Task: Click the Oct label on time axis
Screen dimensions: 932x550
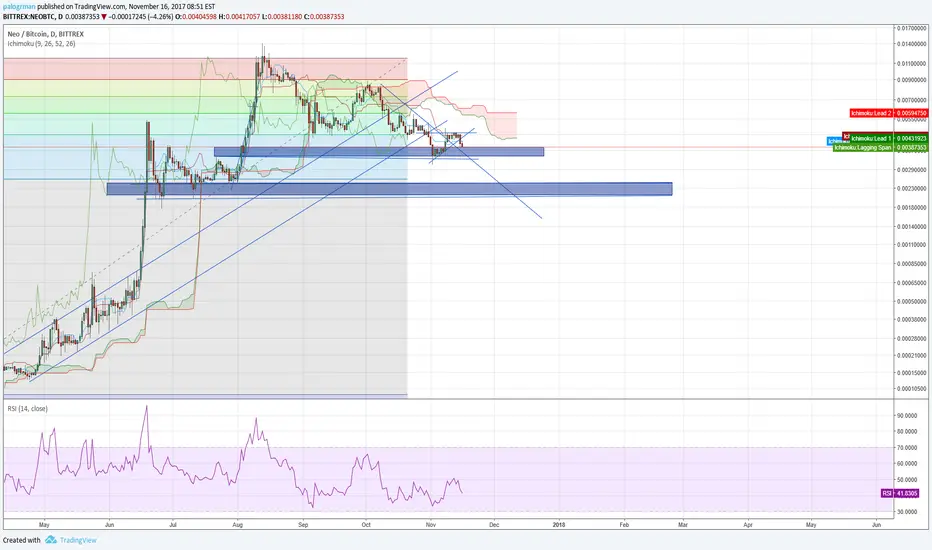Action: (x=366, y=525)
